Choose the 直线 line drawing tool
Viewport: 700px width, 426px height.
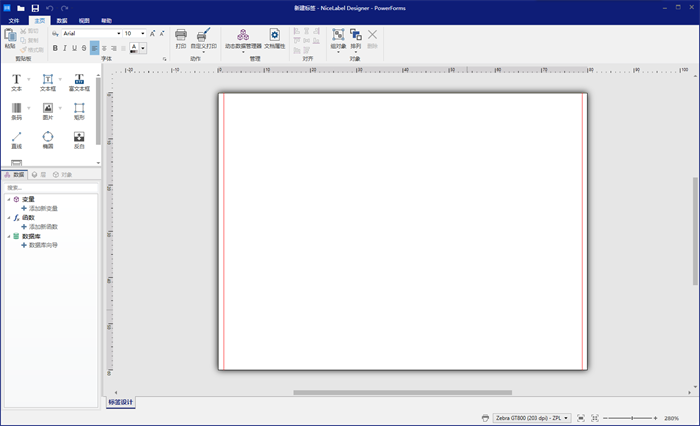(16, 139)
